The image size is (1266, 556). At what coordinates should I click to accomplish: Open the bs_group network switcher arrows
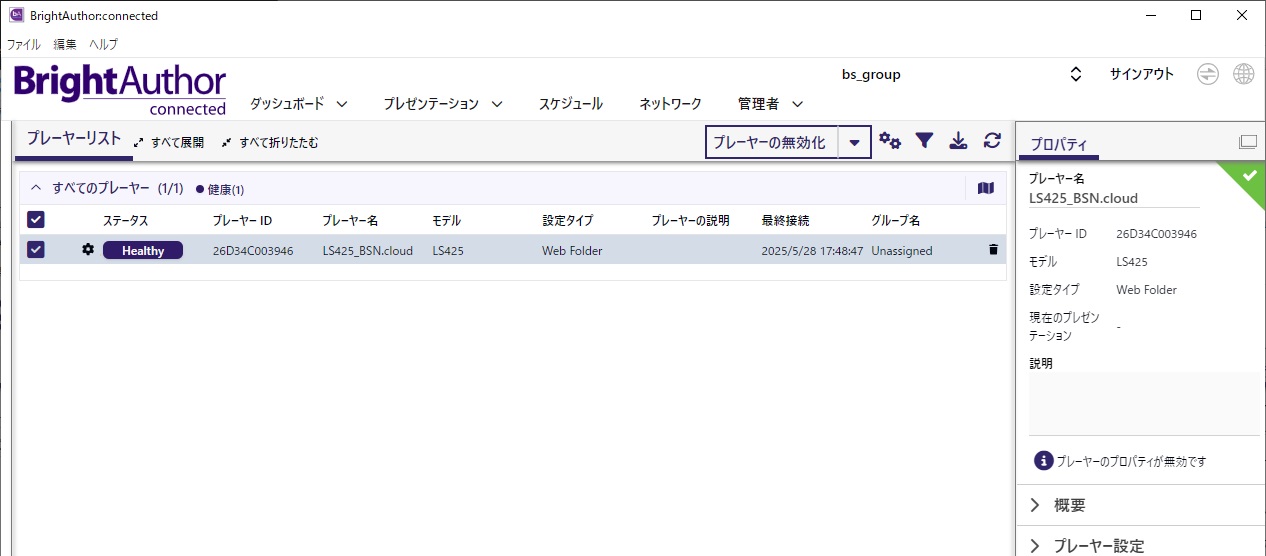point(1076,74)
